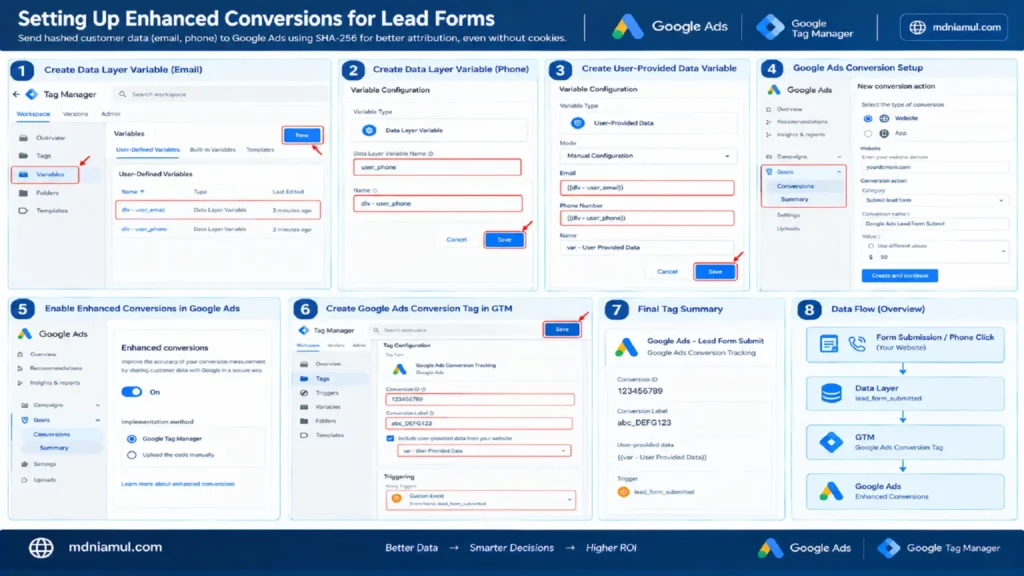Open the dlv - user_phone row in step 1 table
1024x576 pixels.
pyautogui.click(x=218, y=229)
